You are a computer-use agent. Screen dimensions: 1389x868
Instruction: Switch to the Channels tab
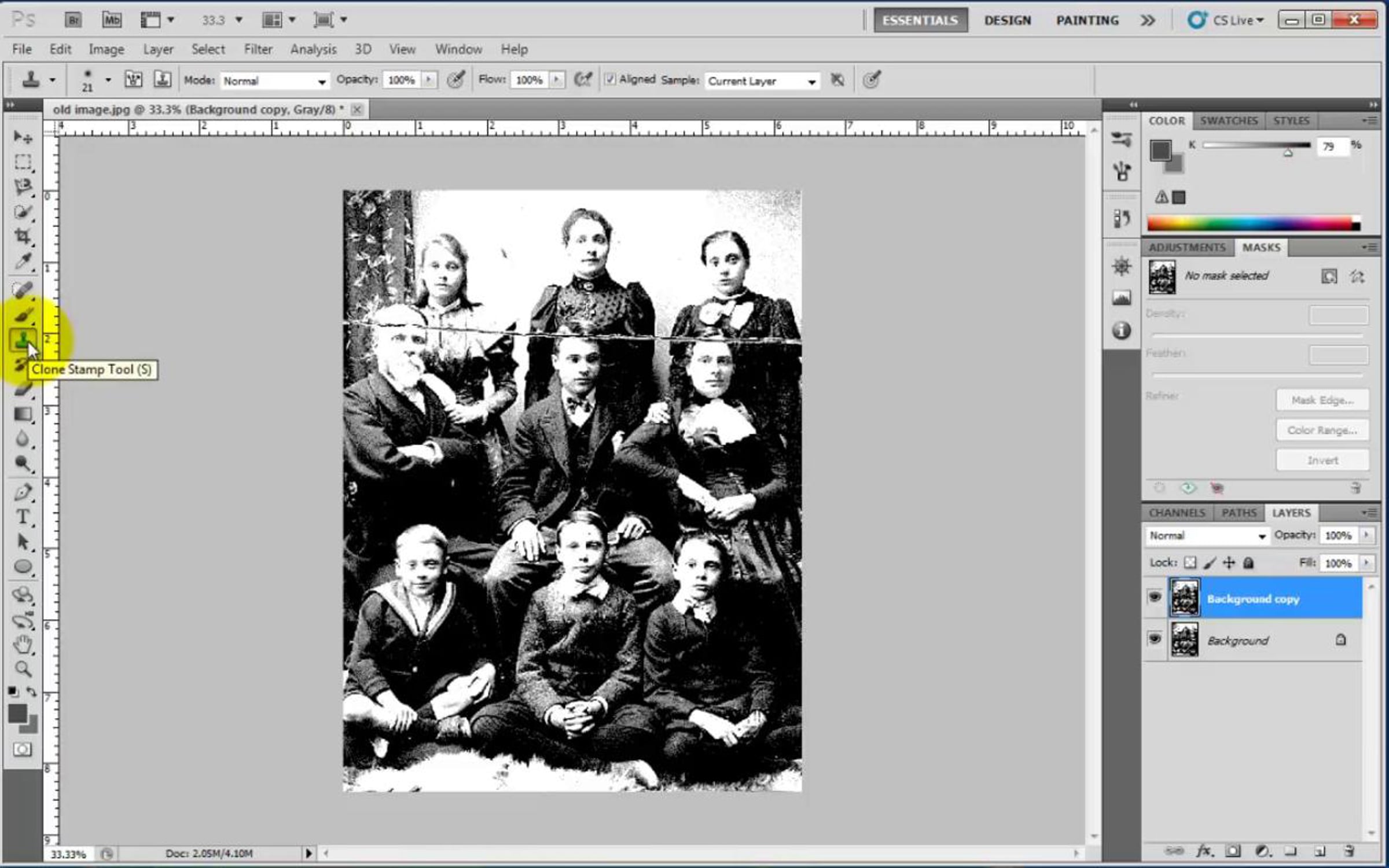pos(1177,513)
